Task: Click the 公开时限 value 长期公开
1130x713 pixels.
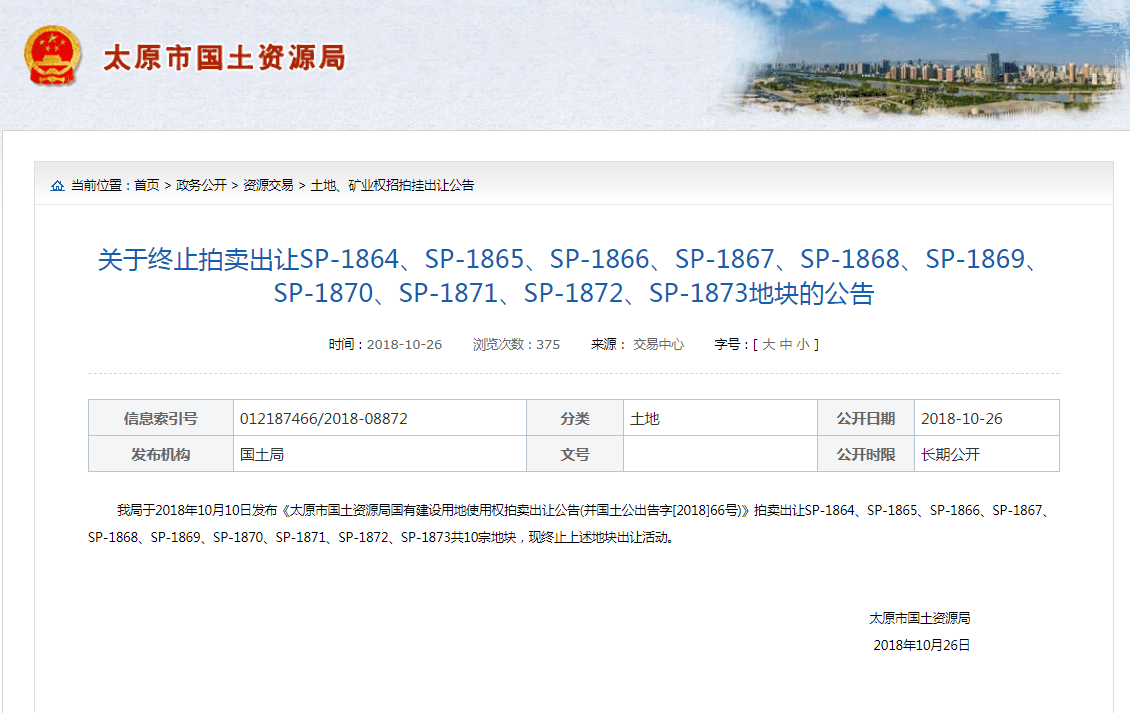Action: (950, 453)
